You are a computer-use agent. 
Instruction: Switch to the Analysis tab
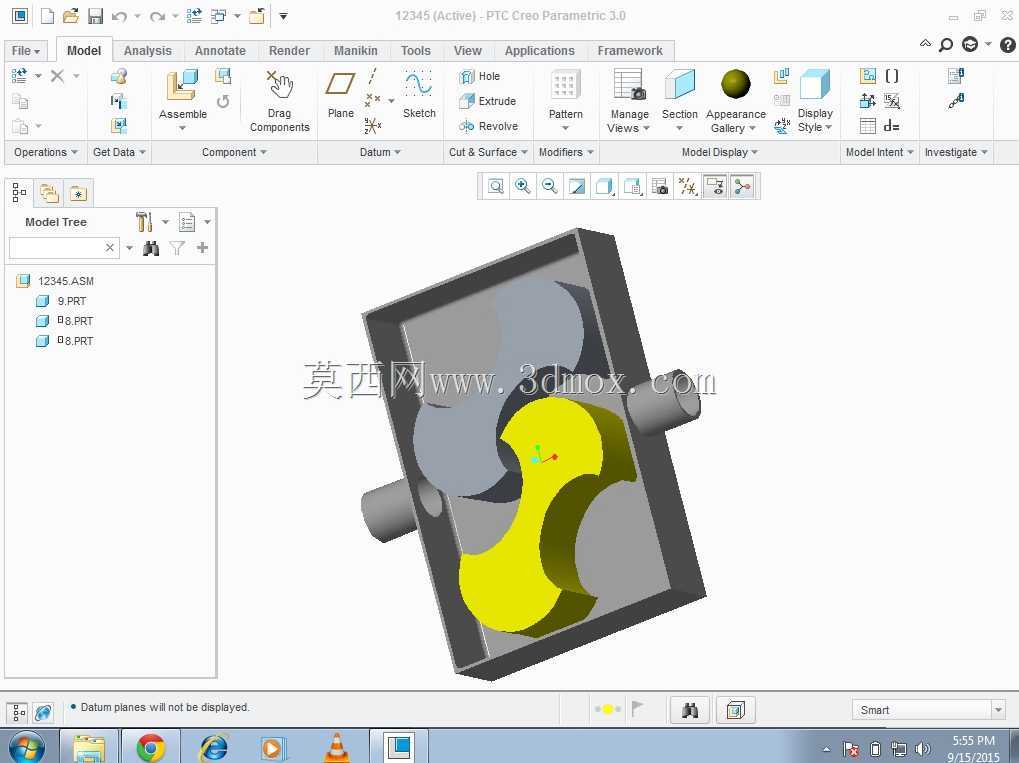pos(148,51)
